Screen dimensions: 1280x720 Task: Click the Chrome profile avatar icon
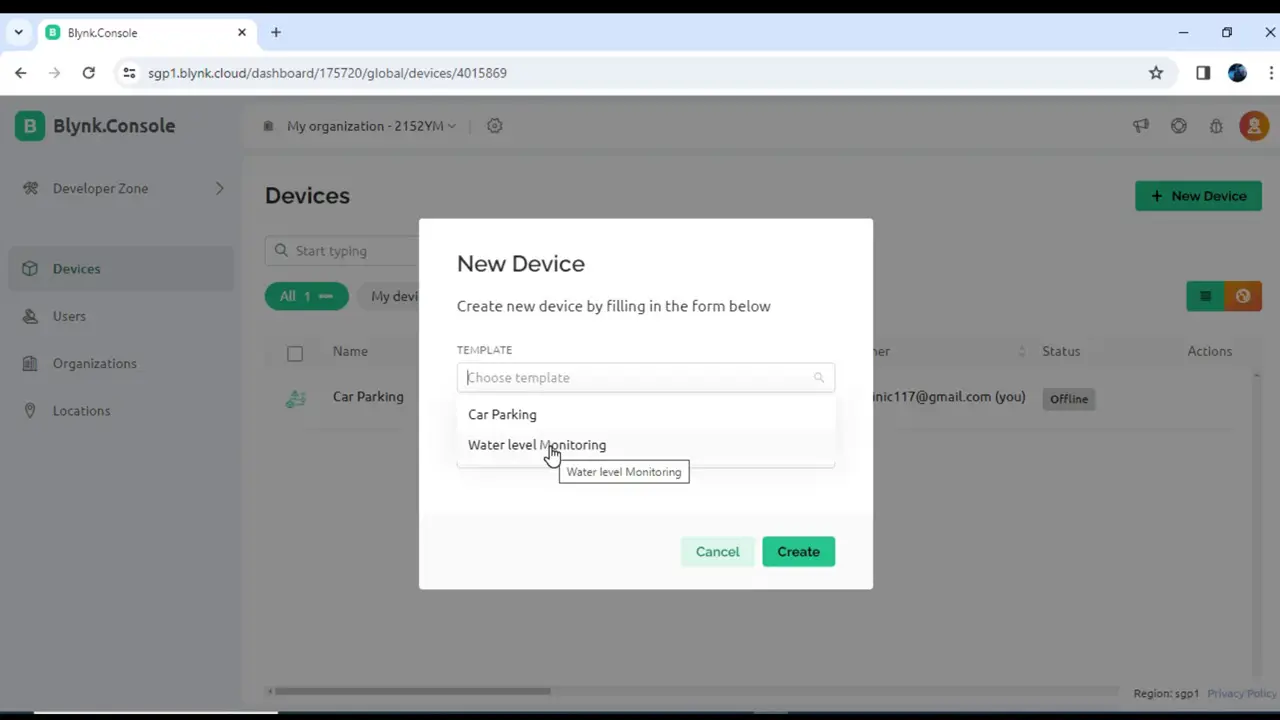[x=1237, y=73]
